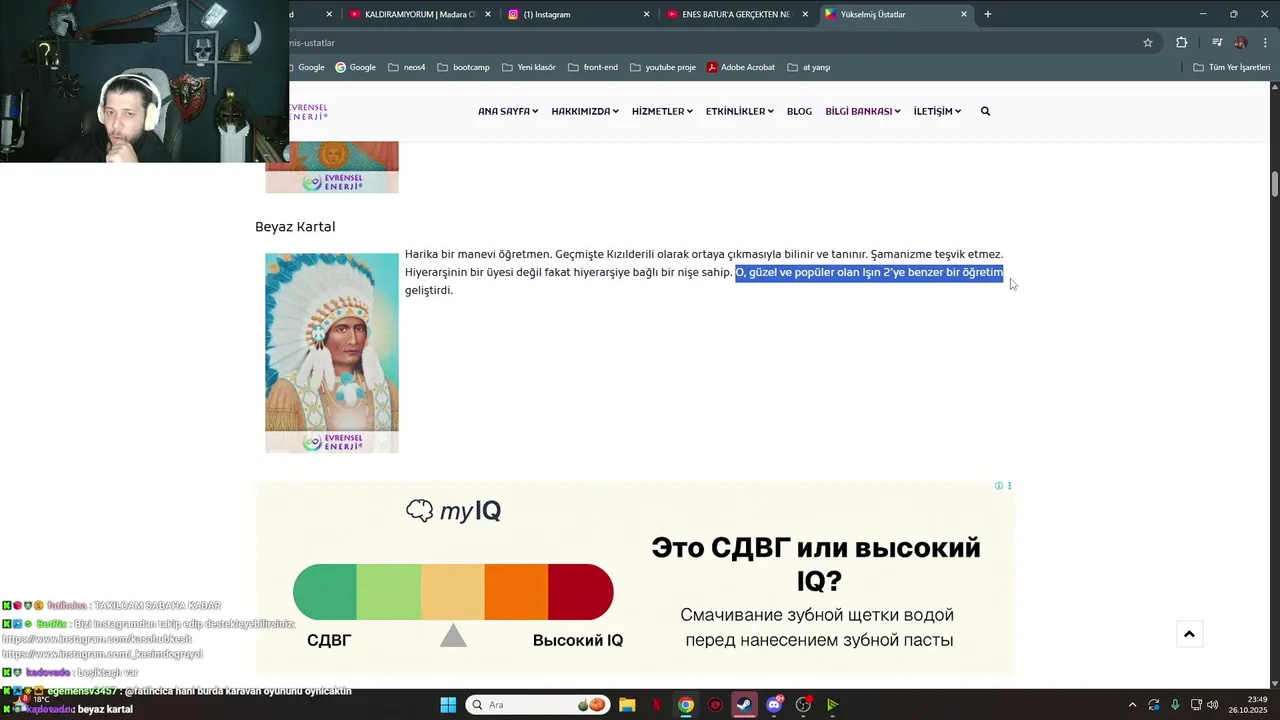Screen dimensions: 1280x720
Task: Click the network display tray icon
Action: pyautogui.click(x=1195, y=705)
